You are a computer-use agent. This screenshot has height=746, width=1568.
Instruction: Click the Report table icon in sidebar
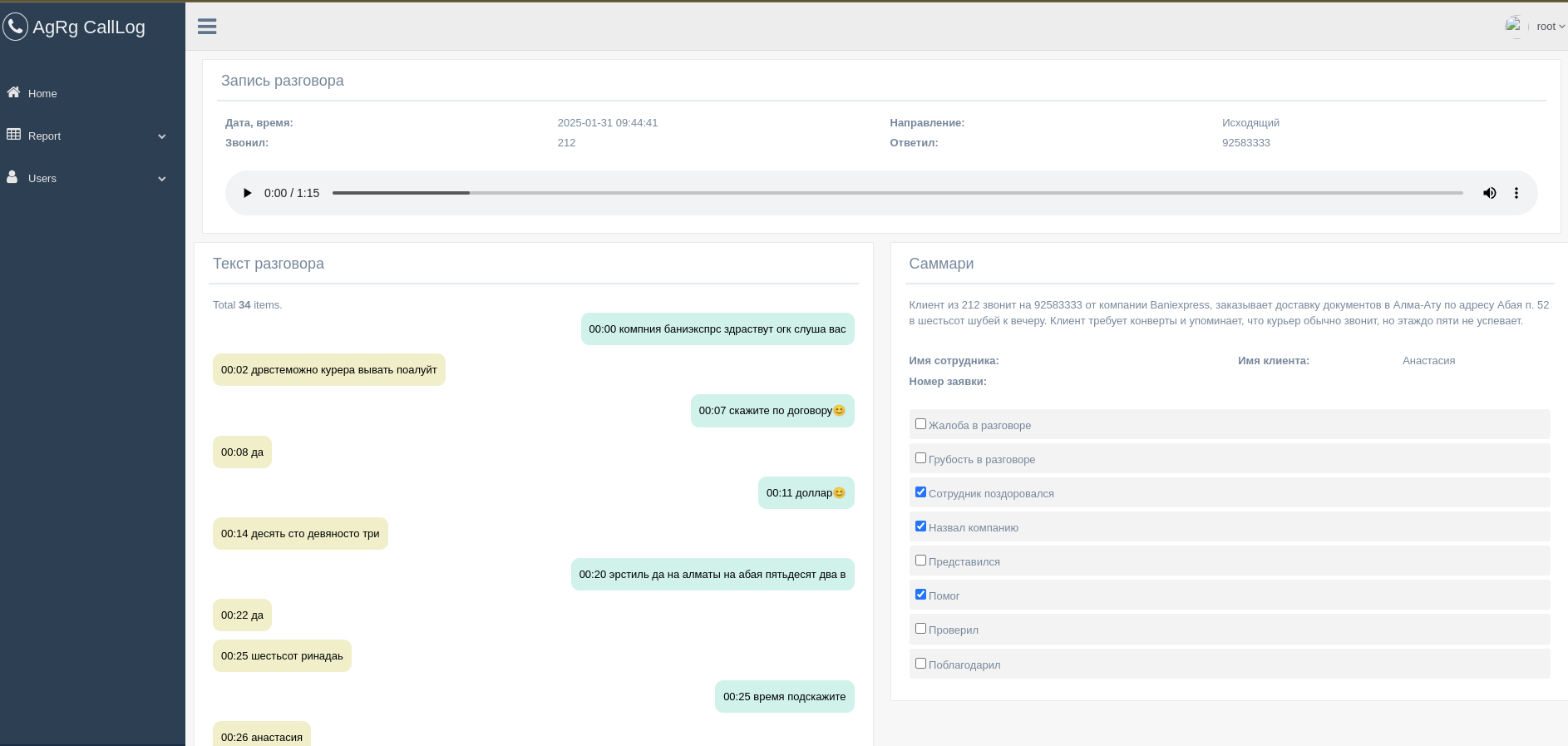click(x=13, y=135)
